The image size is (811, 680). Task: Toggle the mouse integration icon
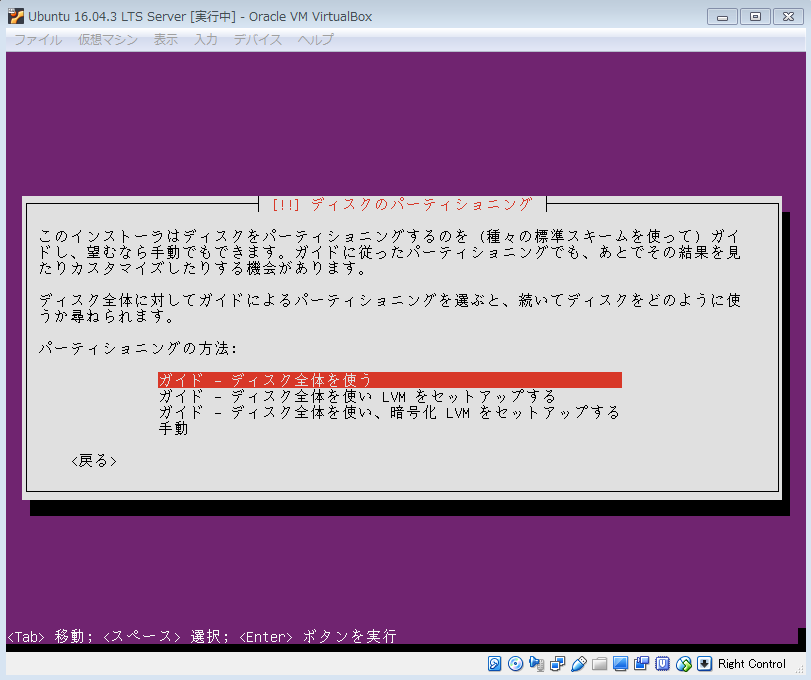coord(684,664)
